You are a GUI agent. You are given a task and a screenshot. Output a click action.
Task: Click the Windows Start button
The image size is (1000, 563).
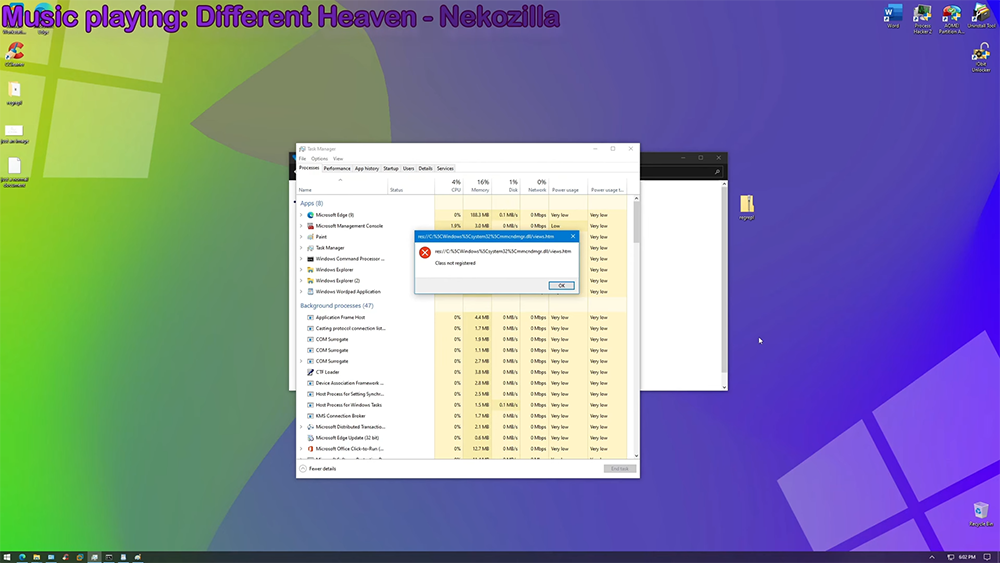click(7, 557)
